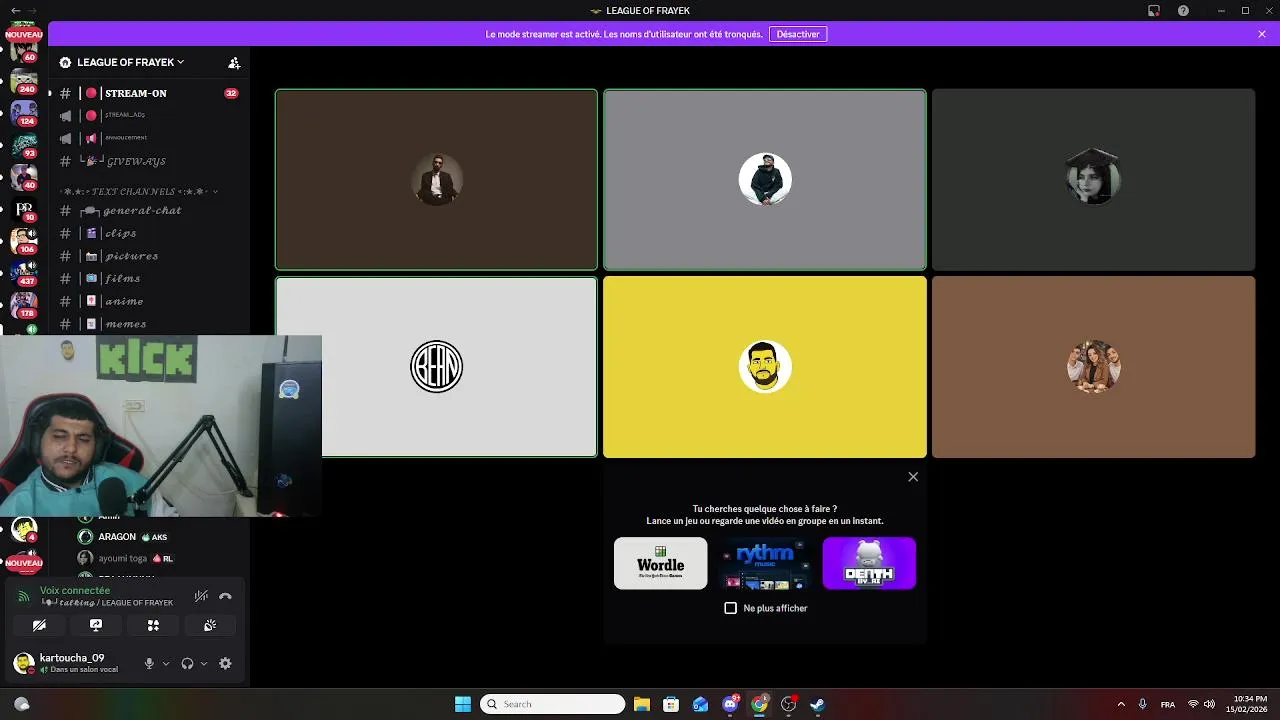Viewport: 1280px width, 720px height.
Task: Collapse the TEXT CHANNELS category
Action: tap(138, 191)
